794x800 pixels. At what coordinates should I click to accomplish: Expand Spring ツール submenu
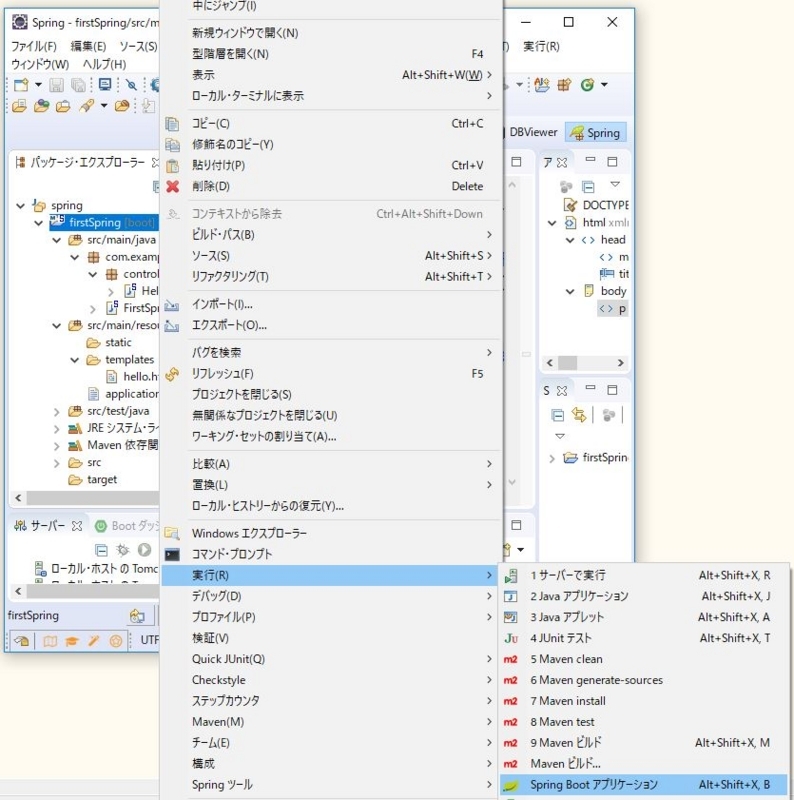(331, 784)
